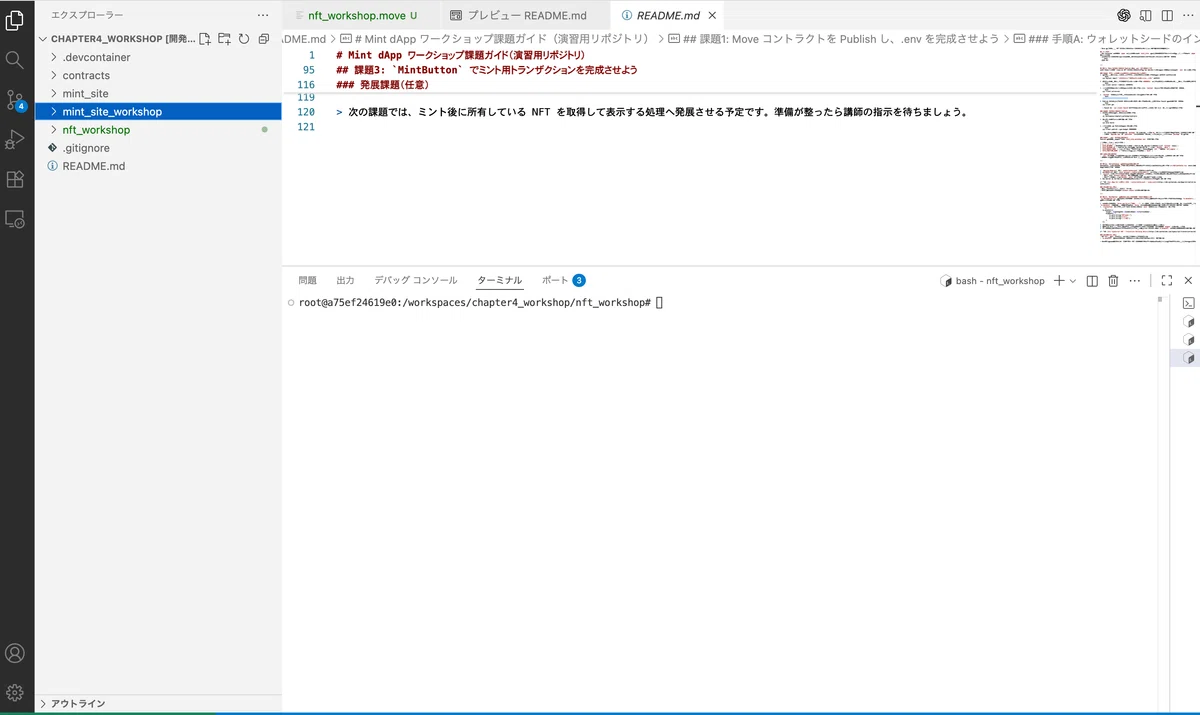Switch to nft_workshop.move editor tab

click(x=356, y=15)
